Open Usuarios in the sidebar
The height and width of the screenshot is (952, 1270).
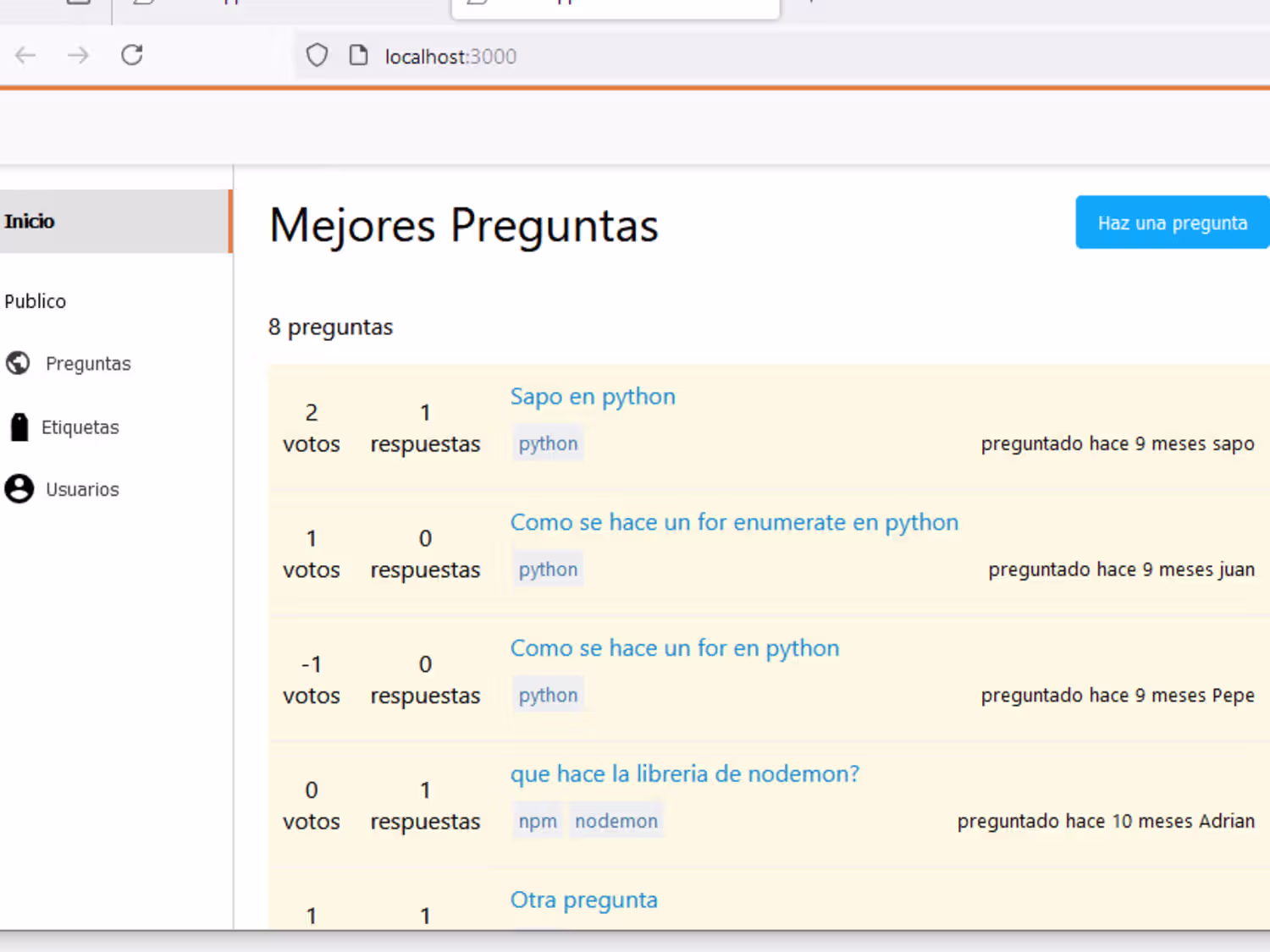82,490
